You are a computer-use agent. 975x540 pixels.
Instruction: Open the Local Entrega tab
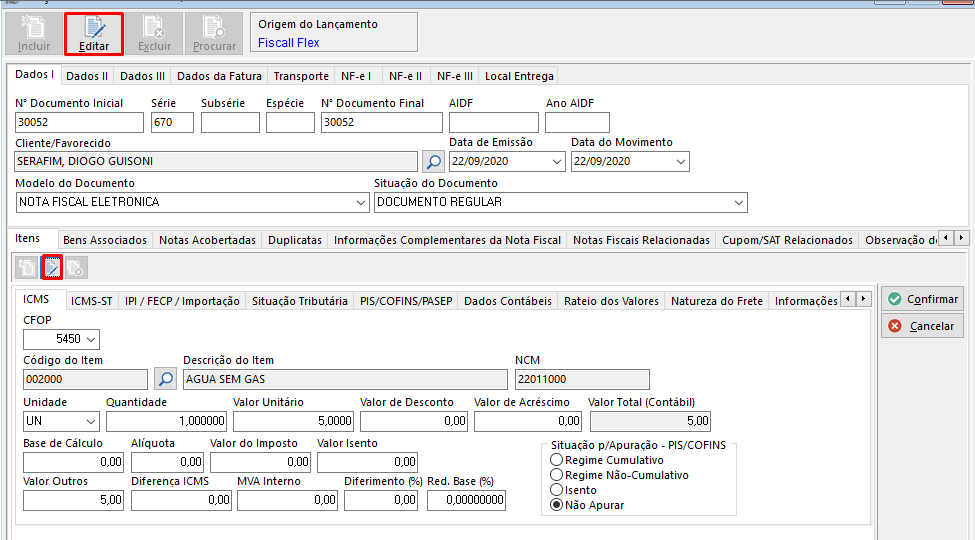coord(519,76)
